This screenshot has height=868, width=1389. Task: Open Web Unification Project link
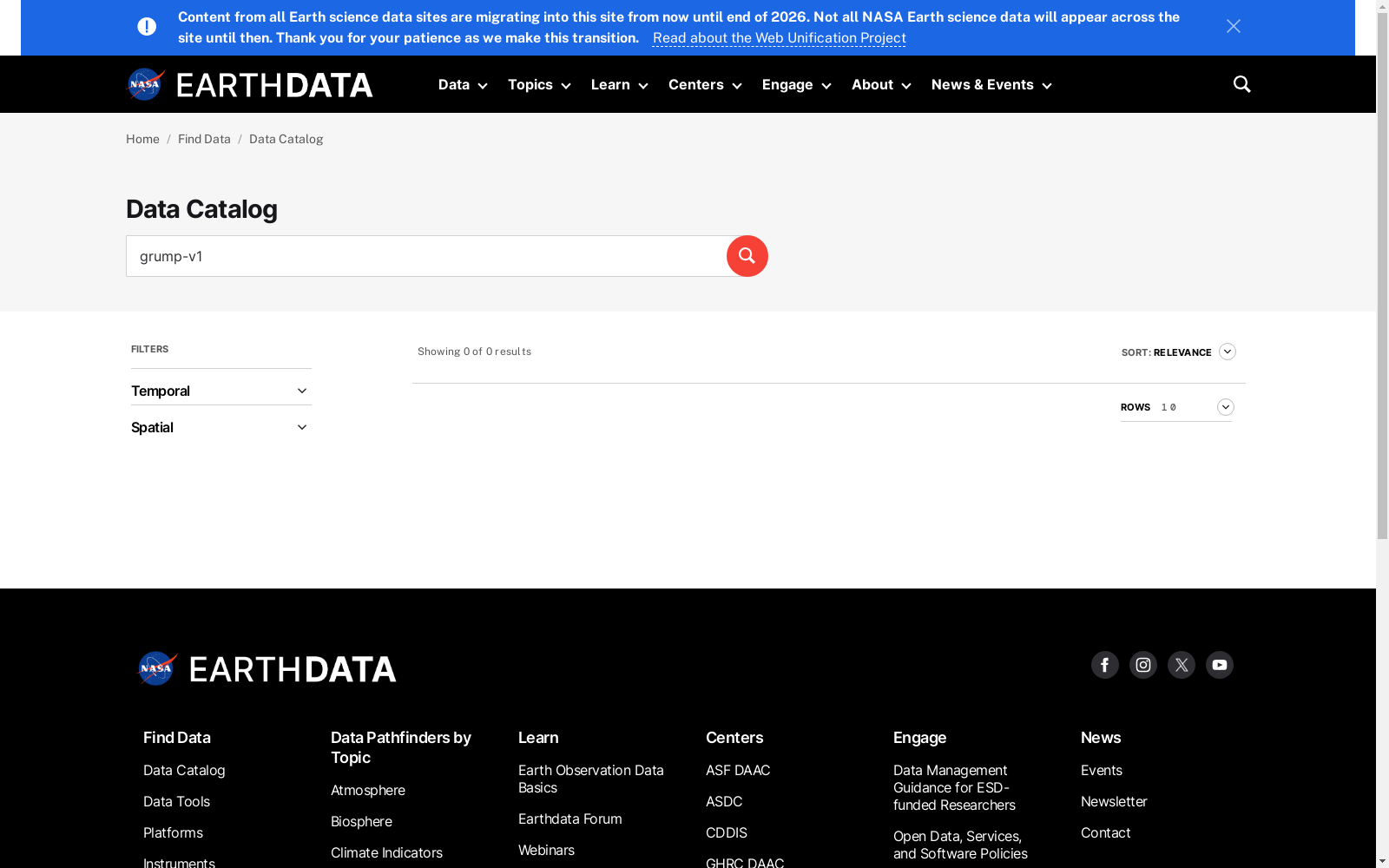tap(779, 38)
